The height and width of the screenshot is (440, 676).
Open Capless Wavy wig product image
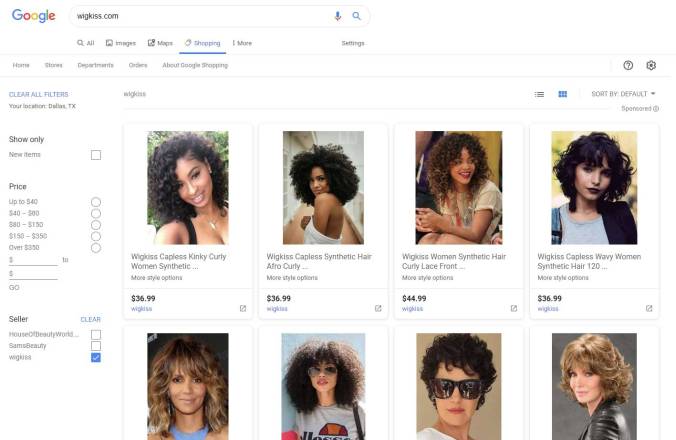pos(594,187)
